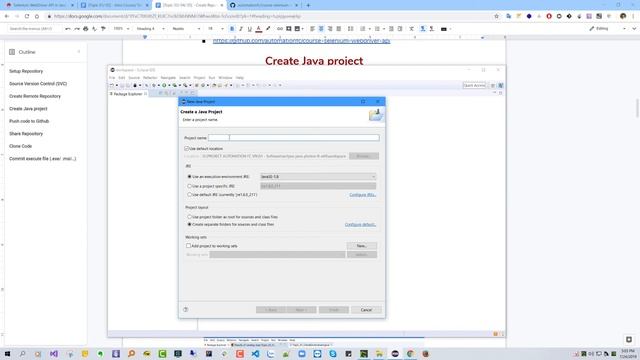Open the Windows Start menu
The width and height of the screenshot is (640, 360).
pos(7,353)
